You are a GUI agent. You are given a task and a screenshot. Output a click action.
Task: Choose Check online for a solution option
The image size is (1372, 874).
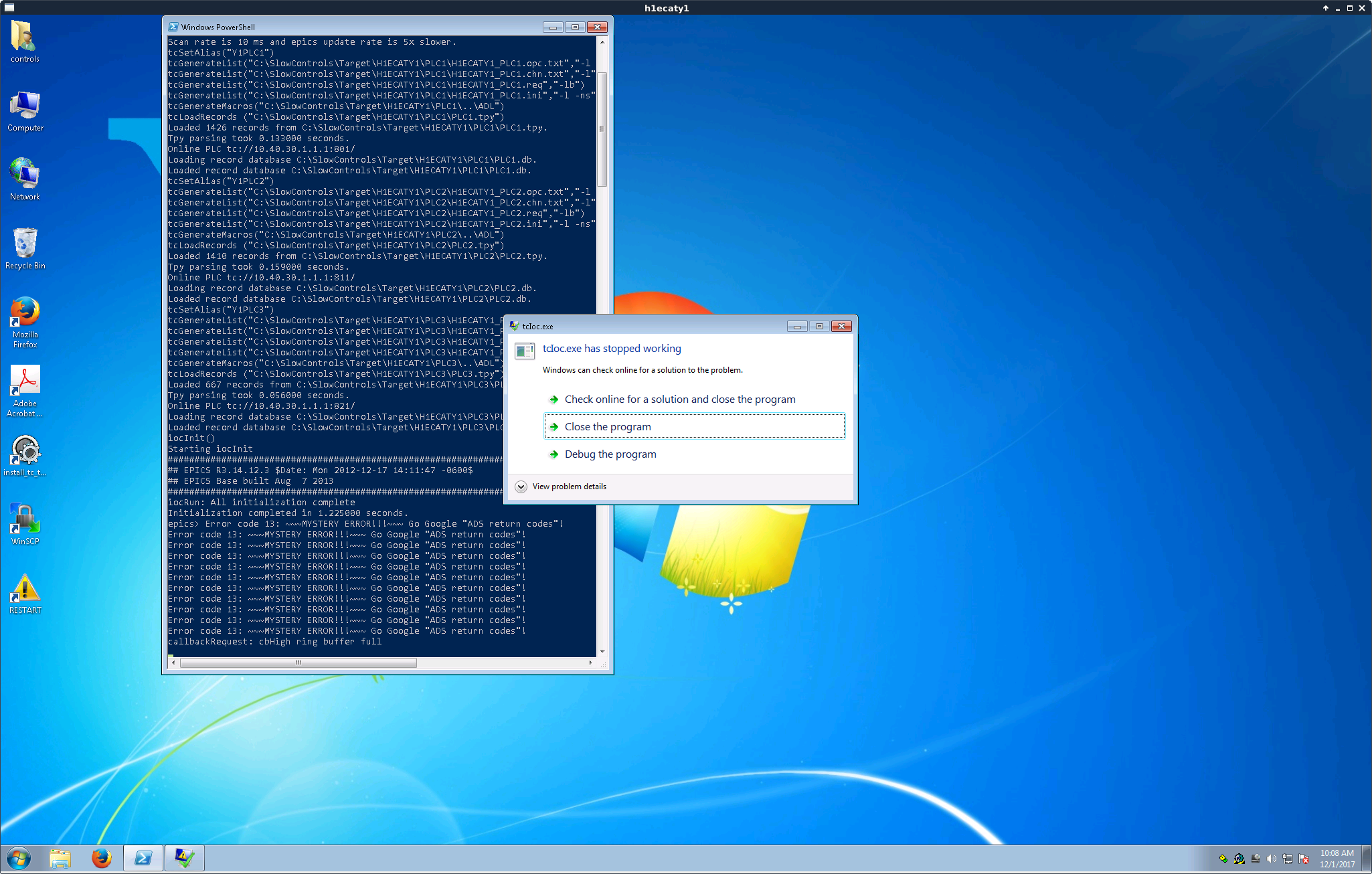pos(694,399)
